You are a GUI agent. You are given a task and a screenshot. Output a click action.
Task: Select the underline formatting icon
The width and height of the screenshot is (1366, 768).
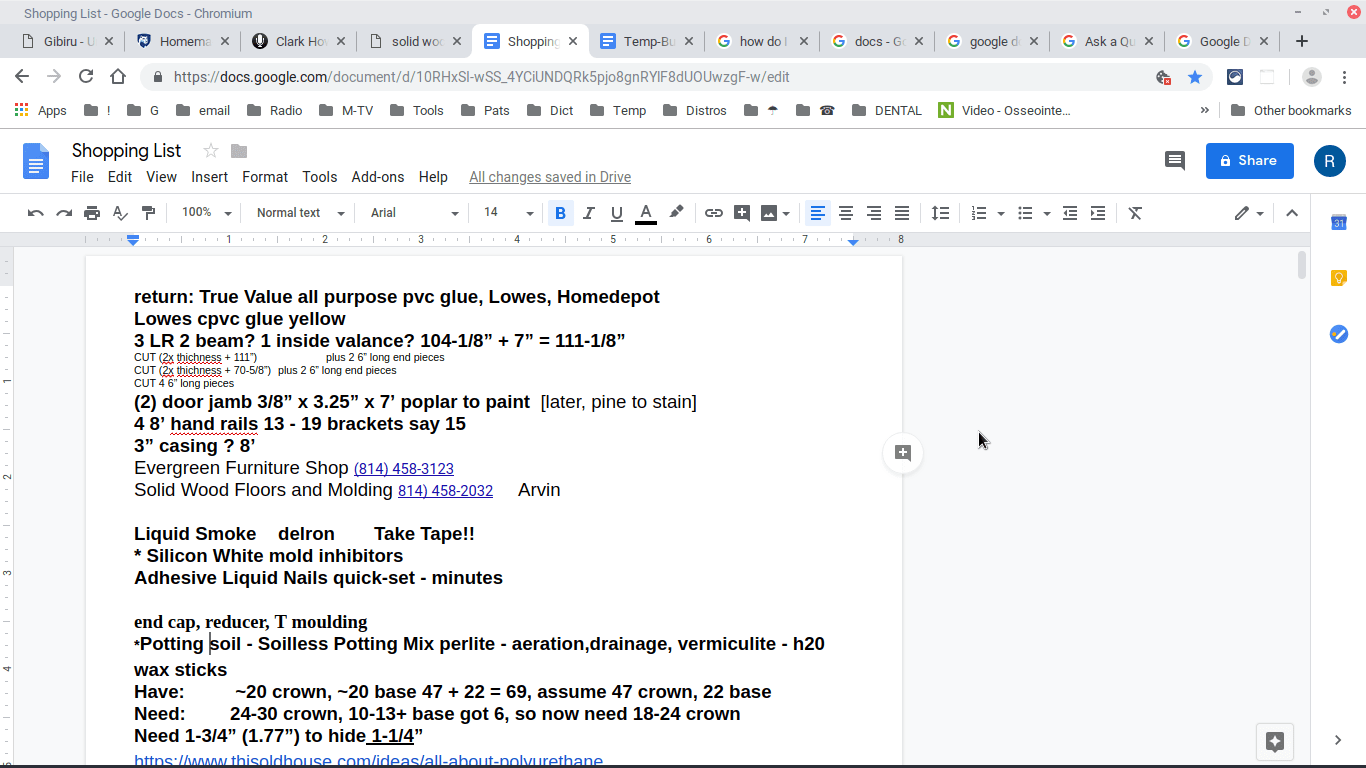(x=615, y=212)
